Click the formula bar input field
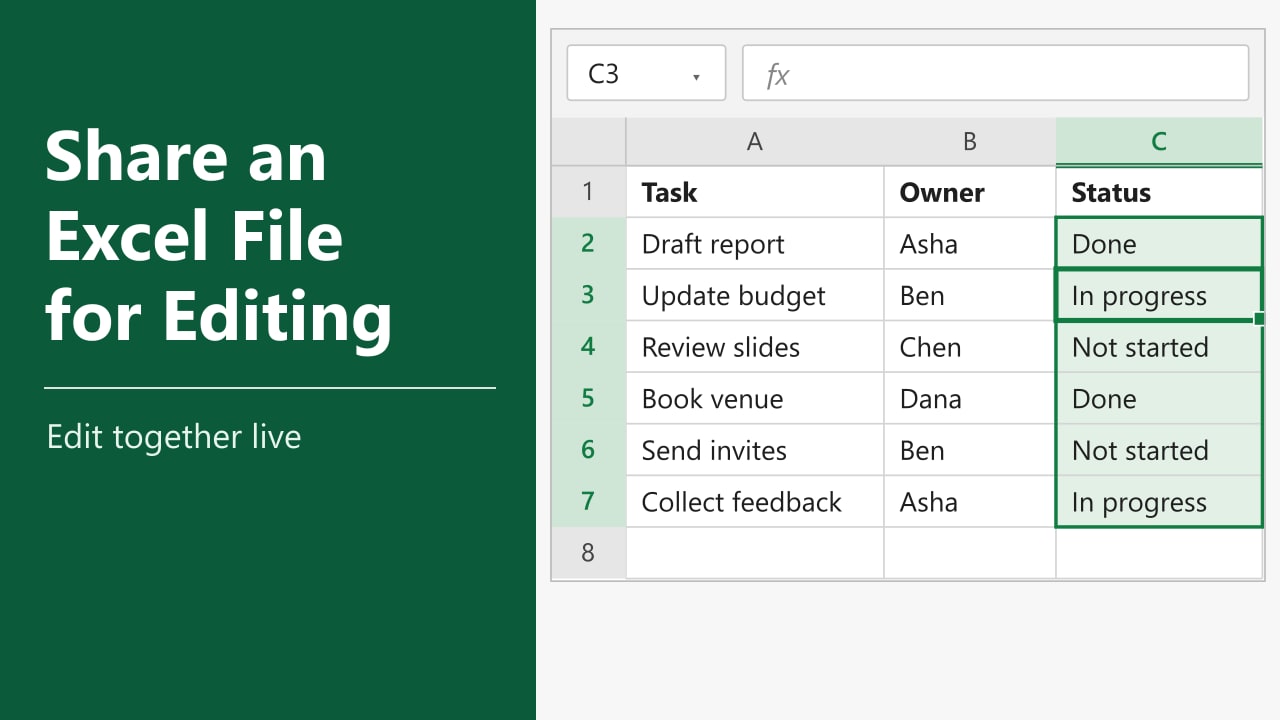This screenshot has width=1280, height=720. click(995, 73)
